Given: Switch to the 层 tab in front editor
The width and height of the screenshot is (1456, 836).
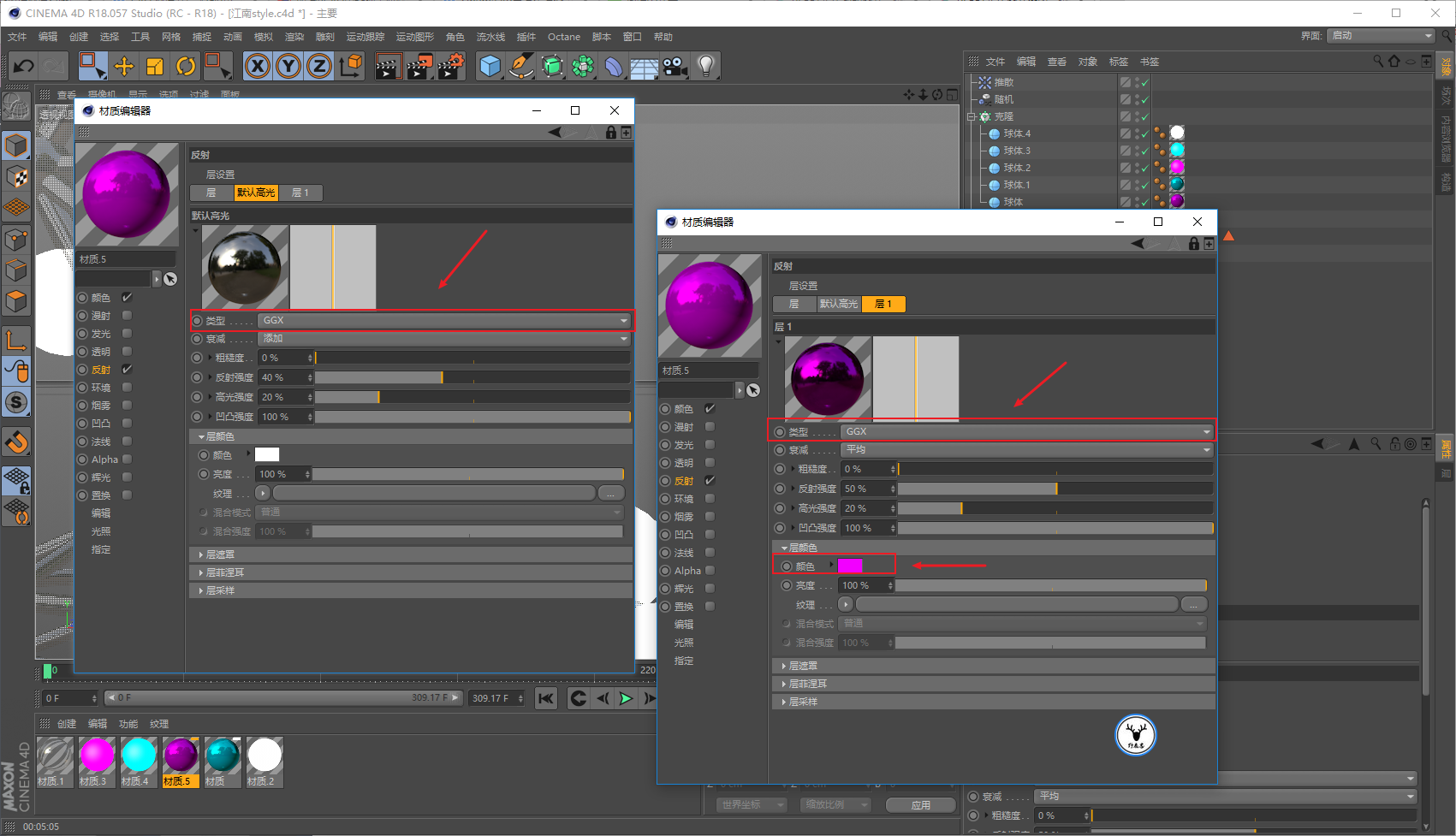Looking at the screenshot, I should coord(793,304).
